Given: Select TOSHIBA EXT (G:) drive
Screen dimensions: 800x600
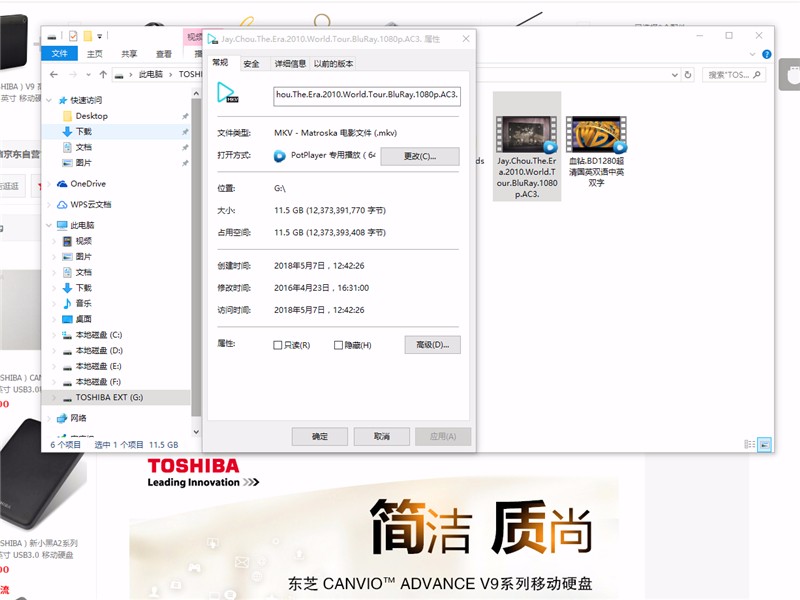Looking at the screenshot, I should [x=109, y=397].
